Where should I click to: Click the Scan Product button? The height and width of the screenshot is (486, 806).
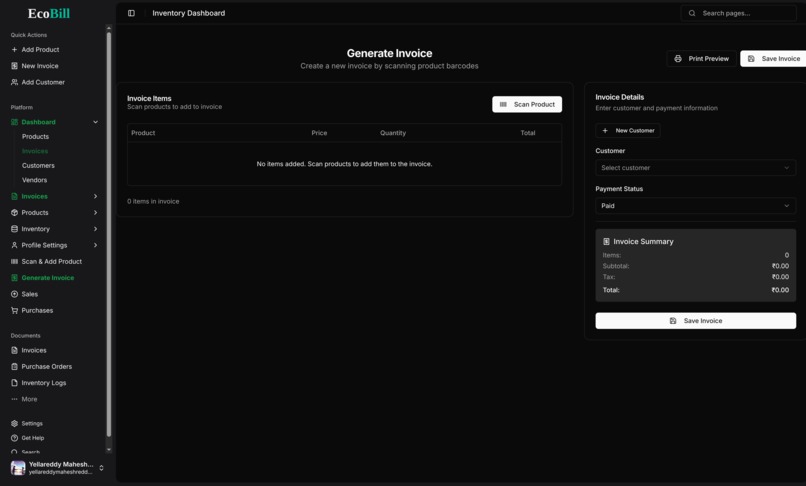click(x=527, y=104)
